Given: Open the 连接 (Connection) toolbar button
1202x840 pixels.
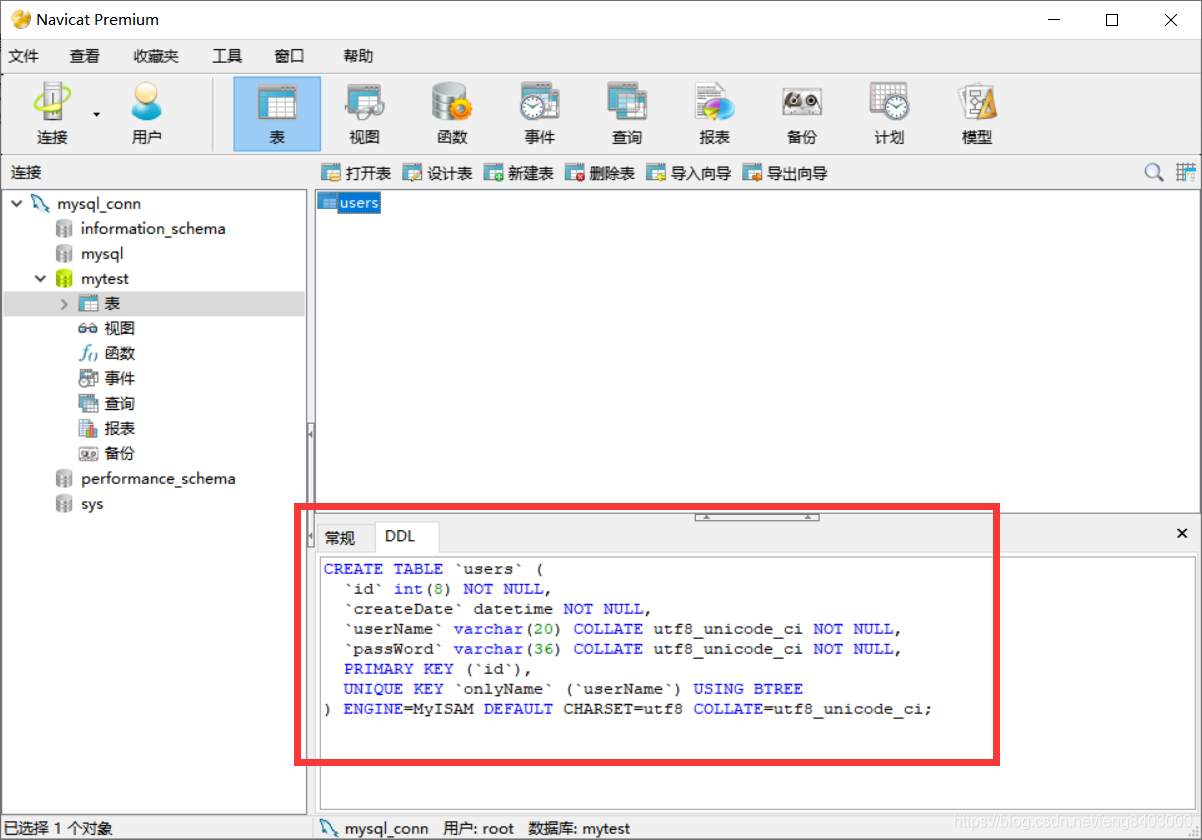Looking at the screenshot, I should tap(52, 113).
